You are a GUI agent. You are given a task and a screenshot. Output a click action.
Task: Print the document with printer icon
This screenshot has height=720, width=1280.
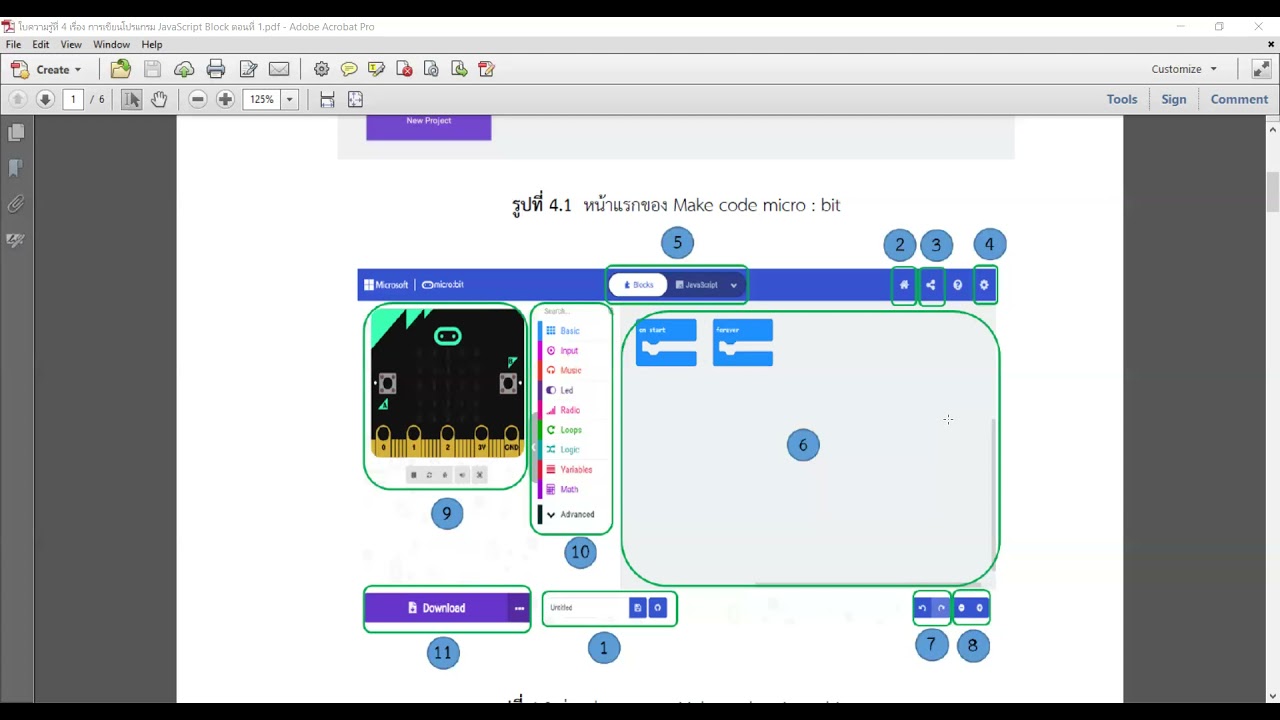click(216, 69)
